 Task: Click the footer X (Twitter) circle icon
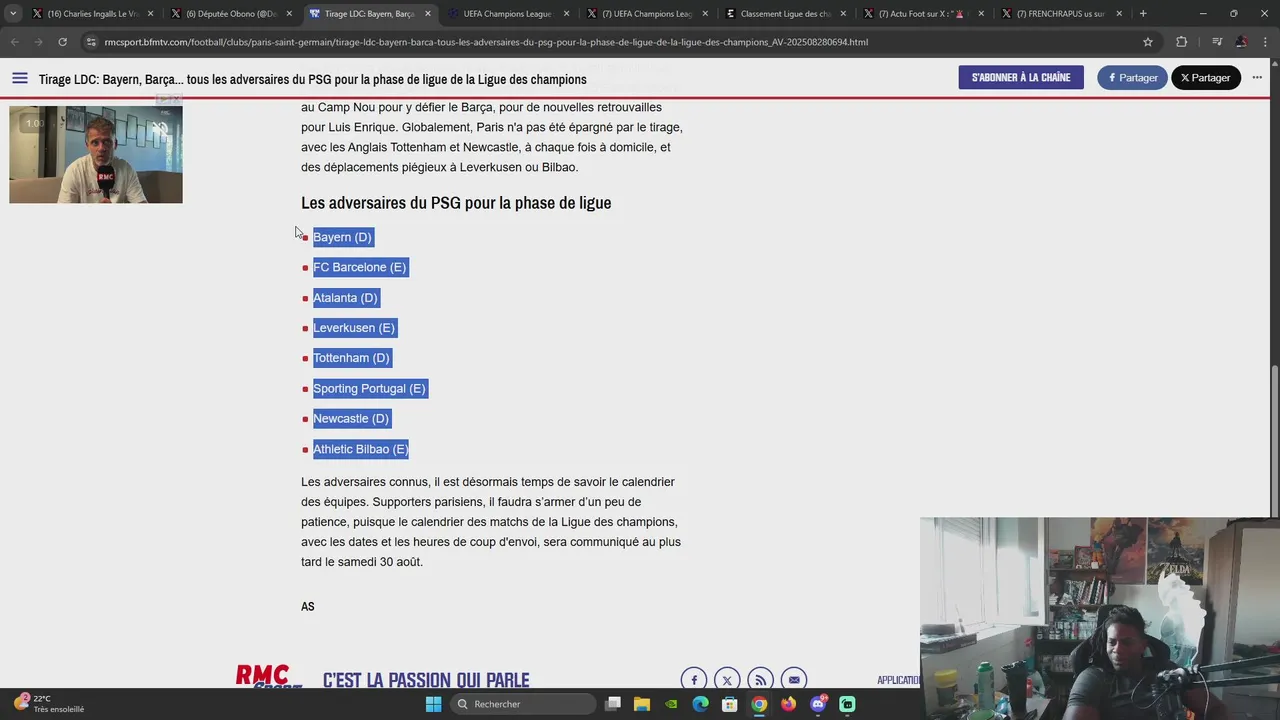[x=727, y=680]
